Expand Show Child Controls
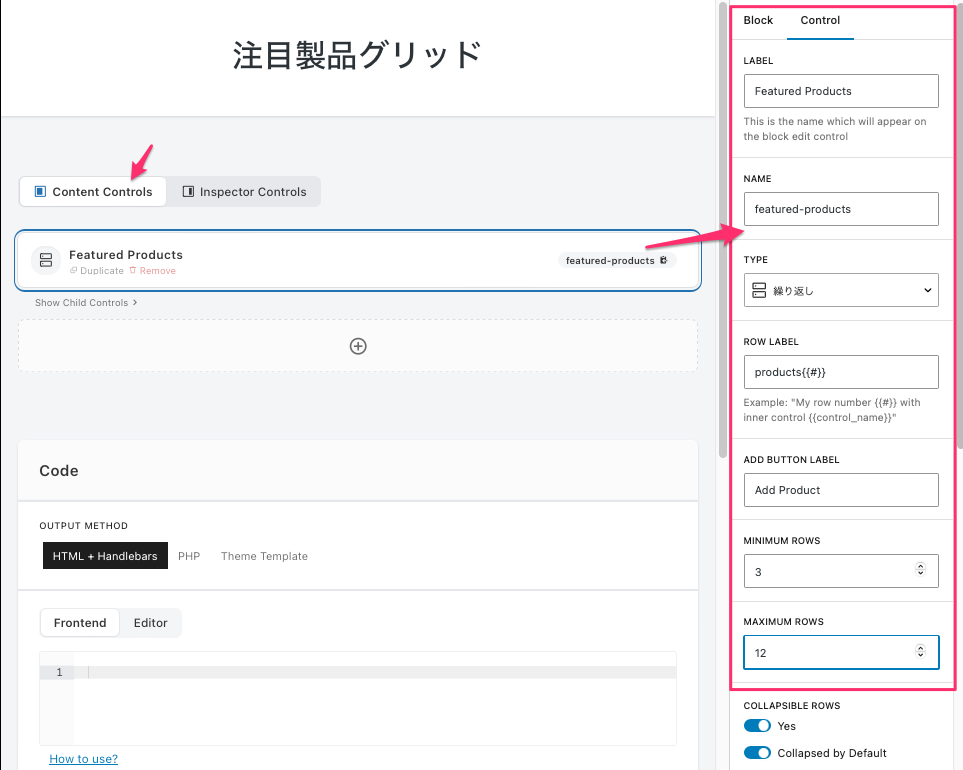 86,303
